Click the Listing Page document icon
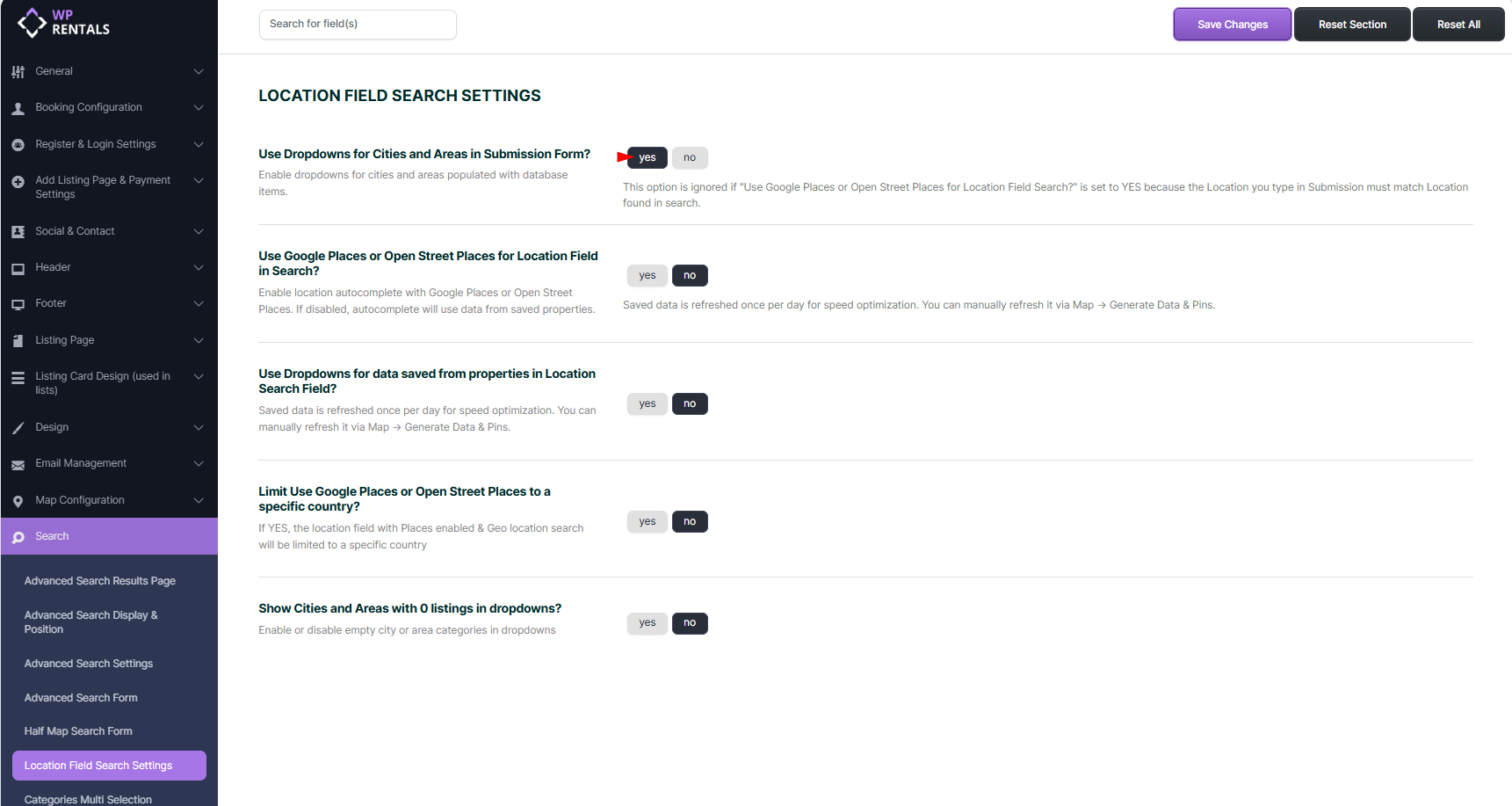 click(18, 341)
